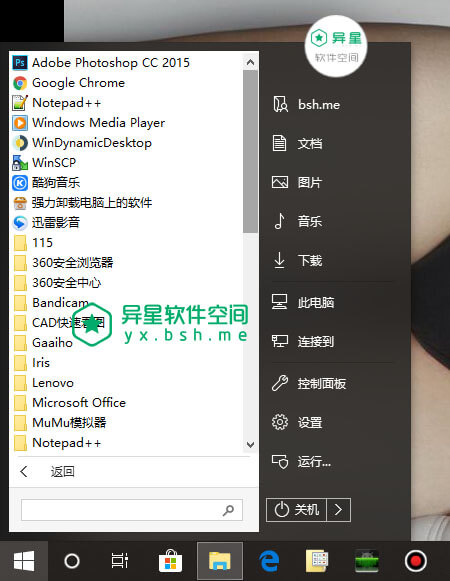The width and height of the screenshot is (450, 581).
Task: Click the 文档 documents icon
Action: [279, 143]
